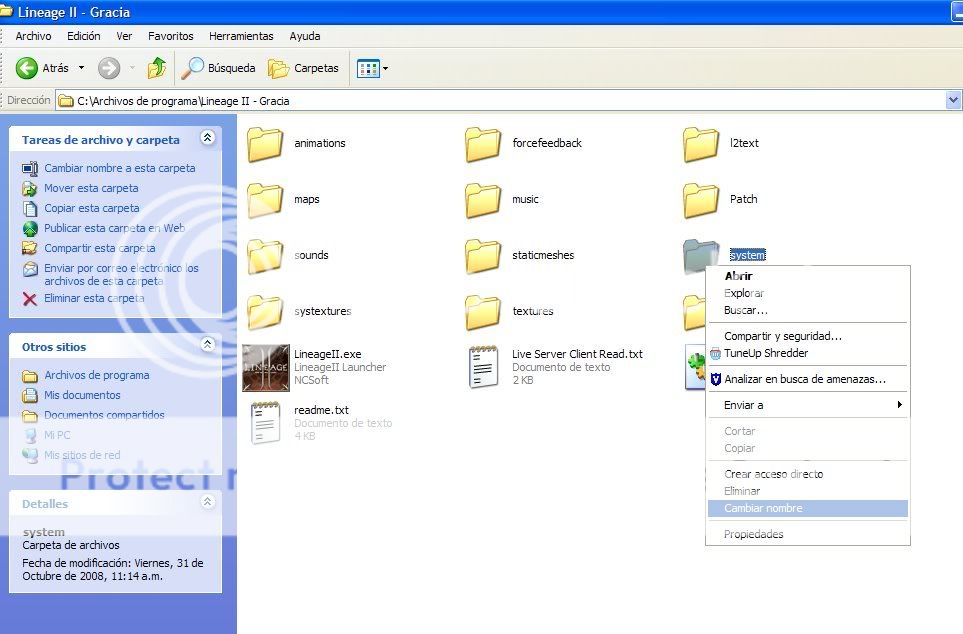Expand the address bar dropdown
Viewport: 963px width, 634px height.
[x=953, y=100]
